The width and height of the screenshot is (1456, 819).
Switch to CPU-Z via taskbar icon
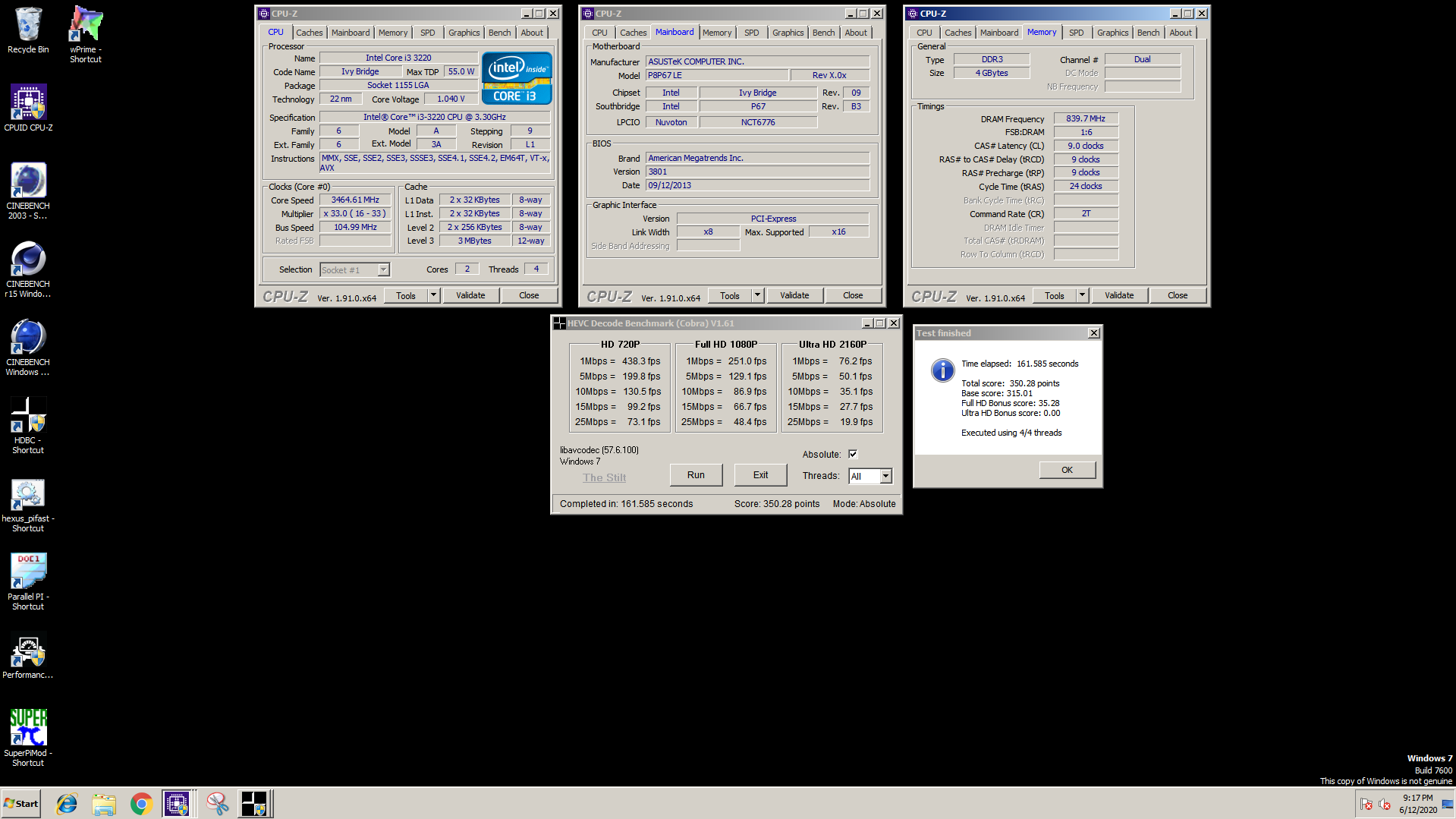coord(177,804)
